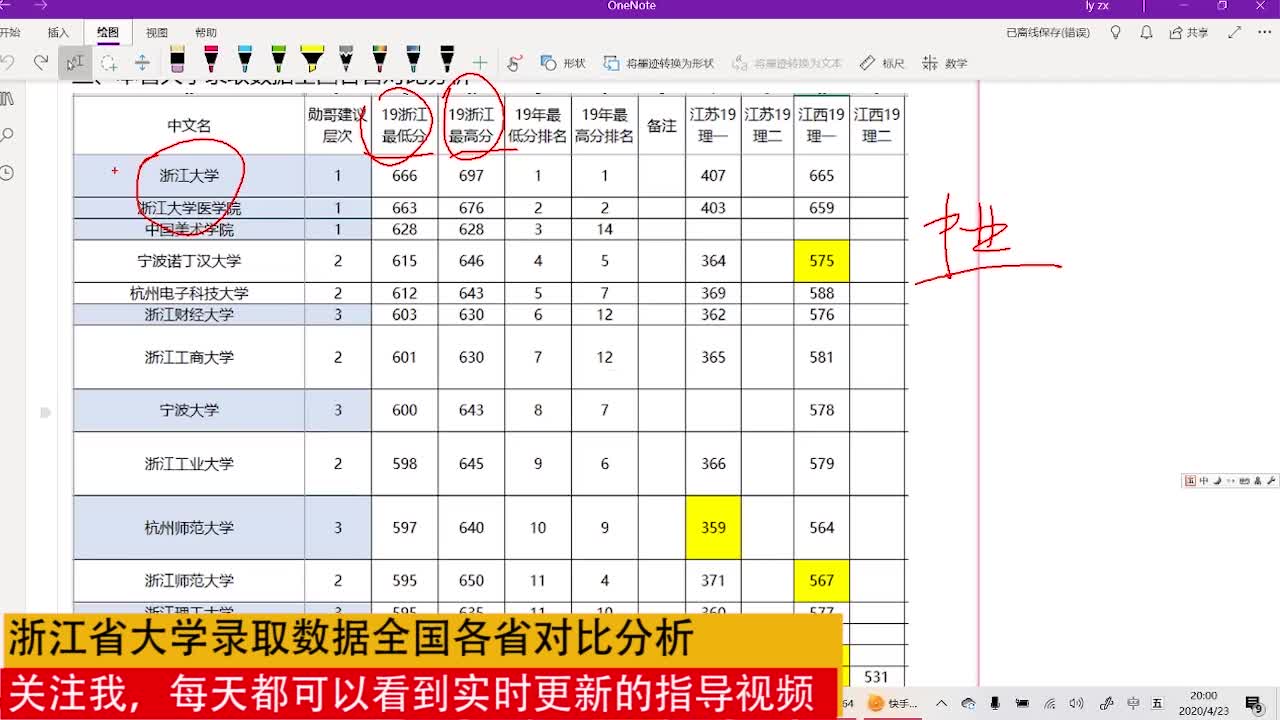Open the network Wi-Fi tray icon

pos(1050,703)
